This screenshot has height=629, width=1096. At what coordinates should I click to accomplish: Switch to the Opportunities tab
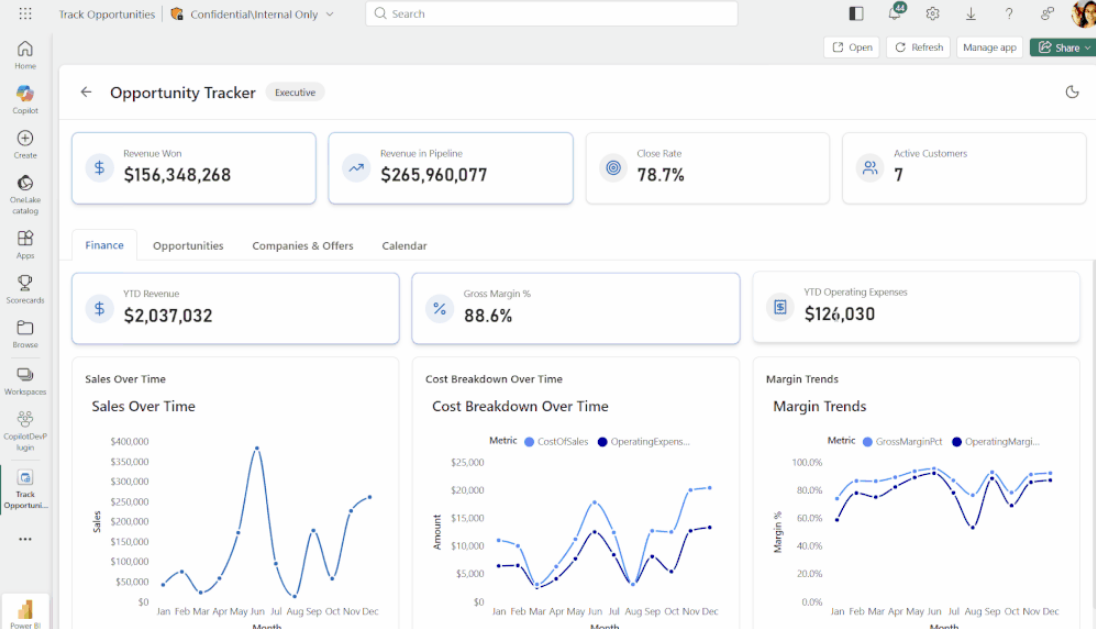point(188,246)
